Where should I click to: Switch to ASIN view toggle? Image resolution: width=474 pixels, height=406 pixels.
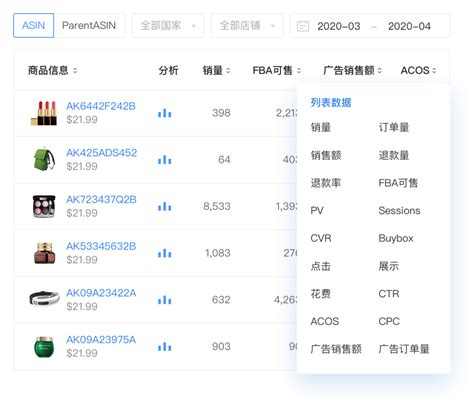[x=33, y=25]
